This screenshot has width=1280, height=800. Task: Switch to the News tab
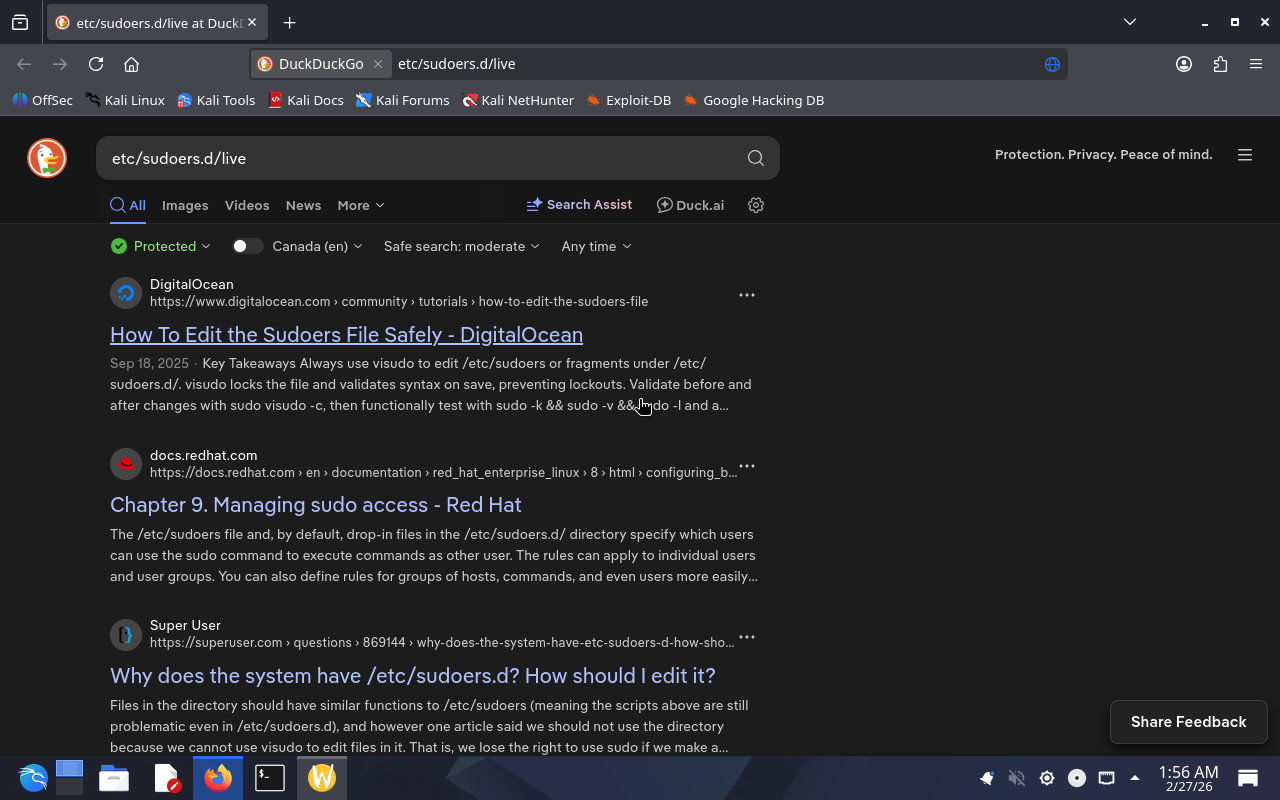pos(303,205)
